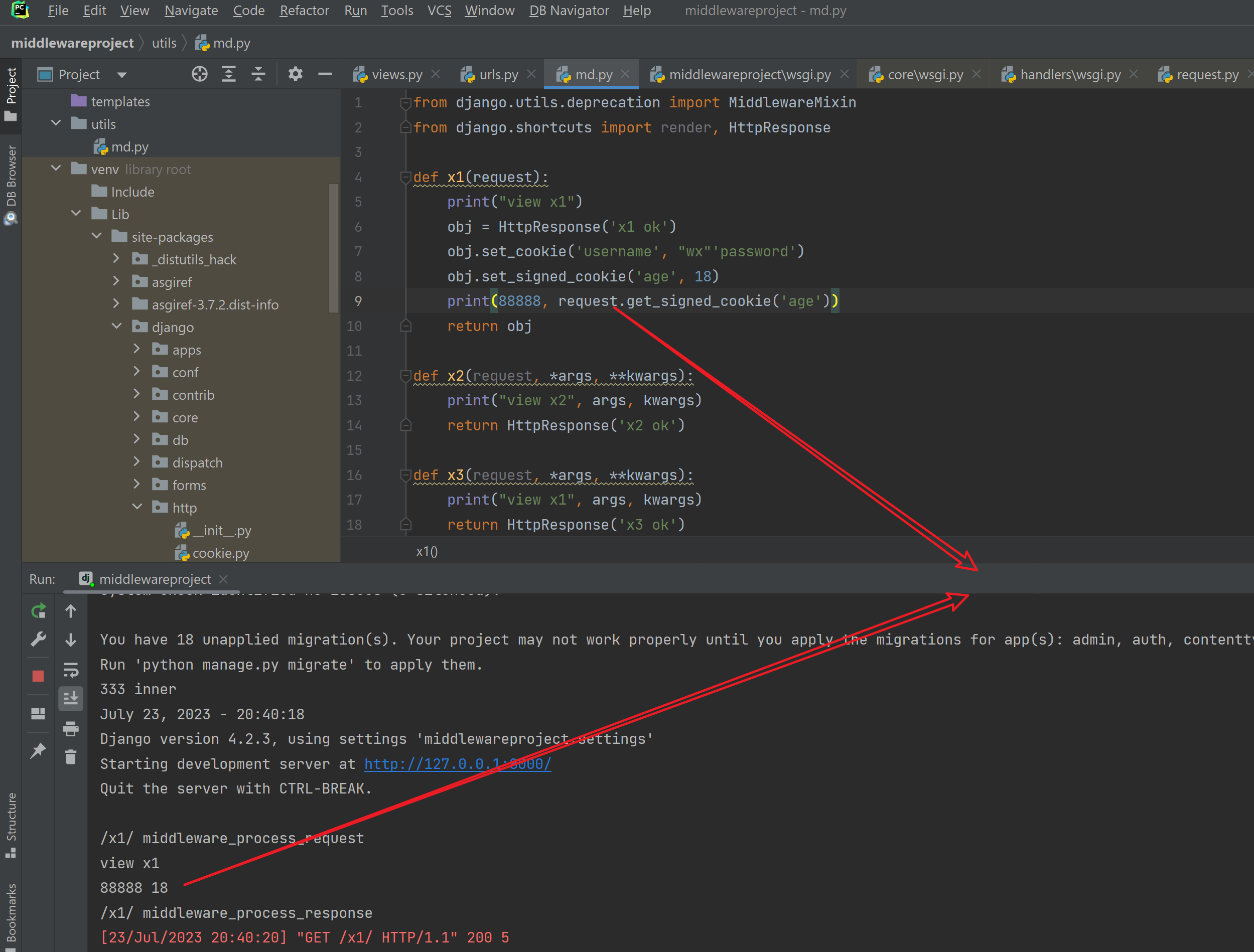Viewport: 1254px width, 952px height.
Task: Toggle scroll to end in the console
Action: coord(71,699)
